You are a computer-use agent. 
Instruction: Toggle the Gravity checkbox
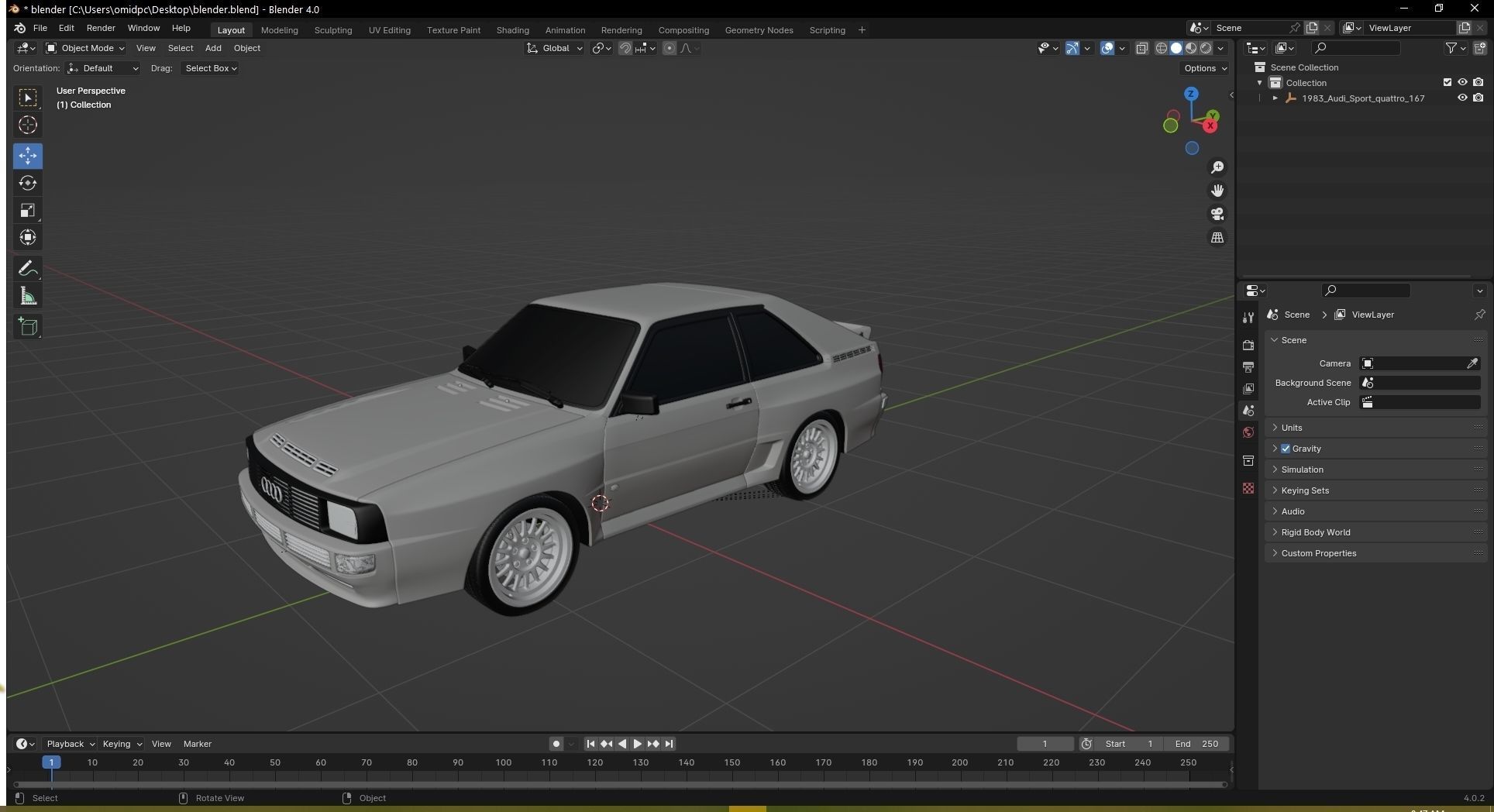point(1286,449)
